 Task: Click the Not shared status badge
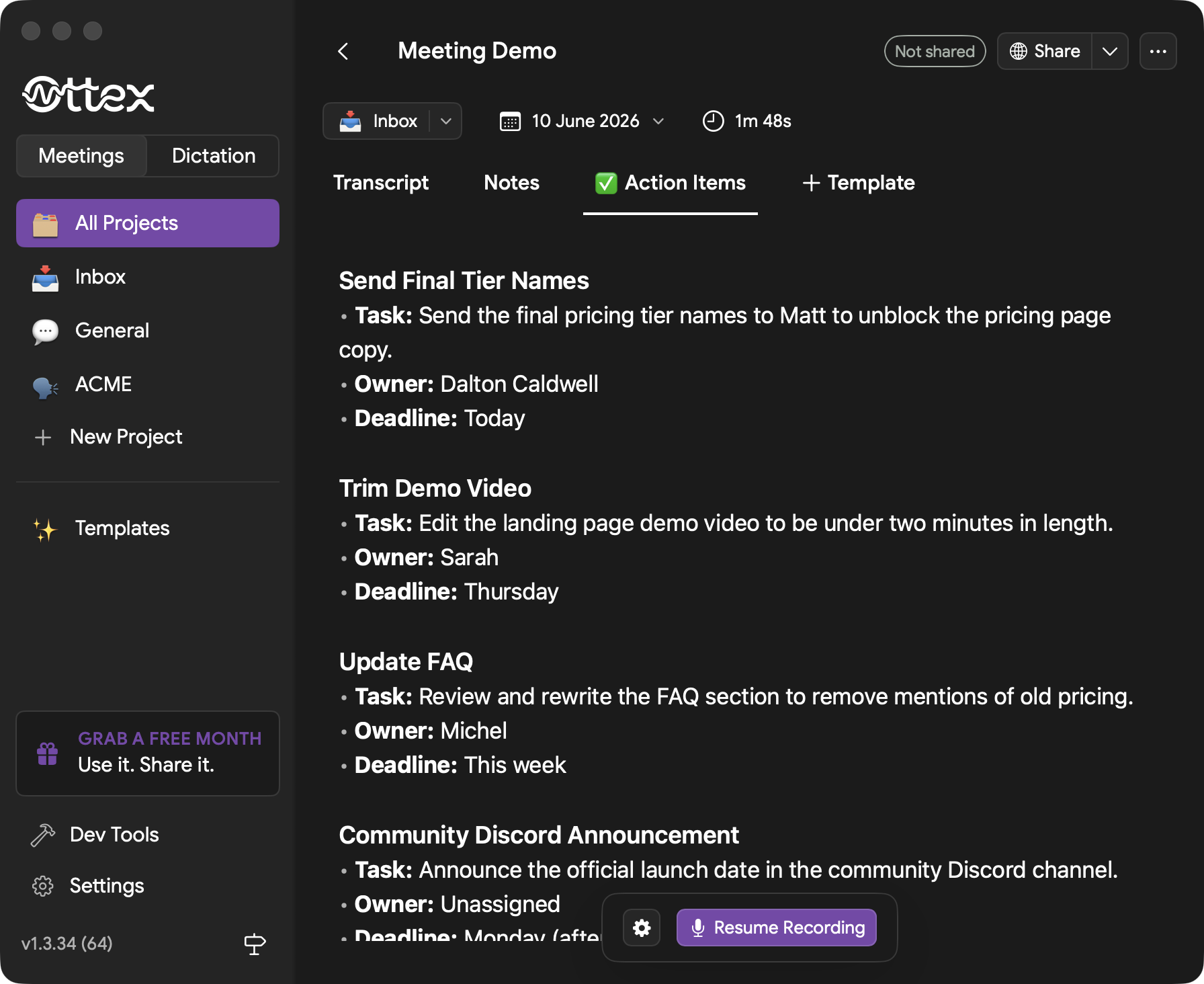pyautogui.click(x=935, y=51)
